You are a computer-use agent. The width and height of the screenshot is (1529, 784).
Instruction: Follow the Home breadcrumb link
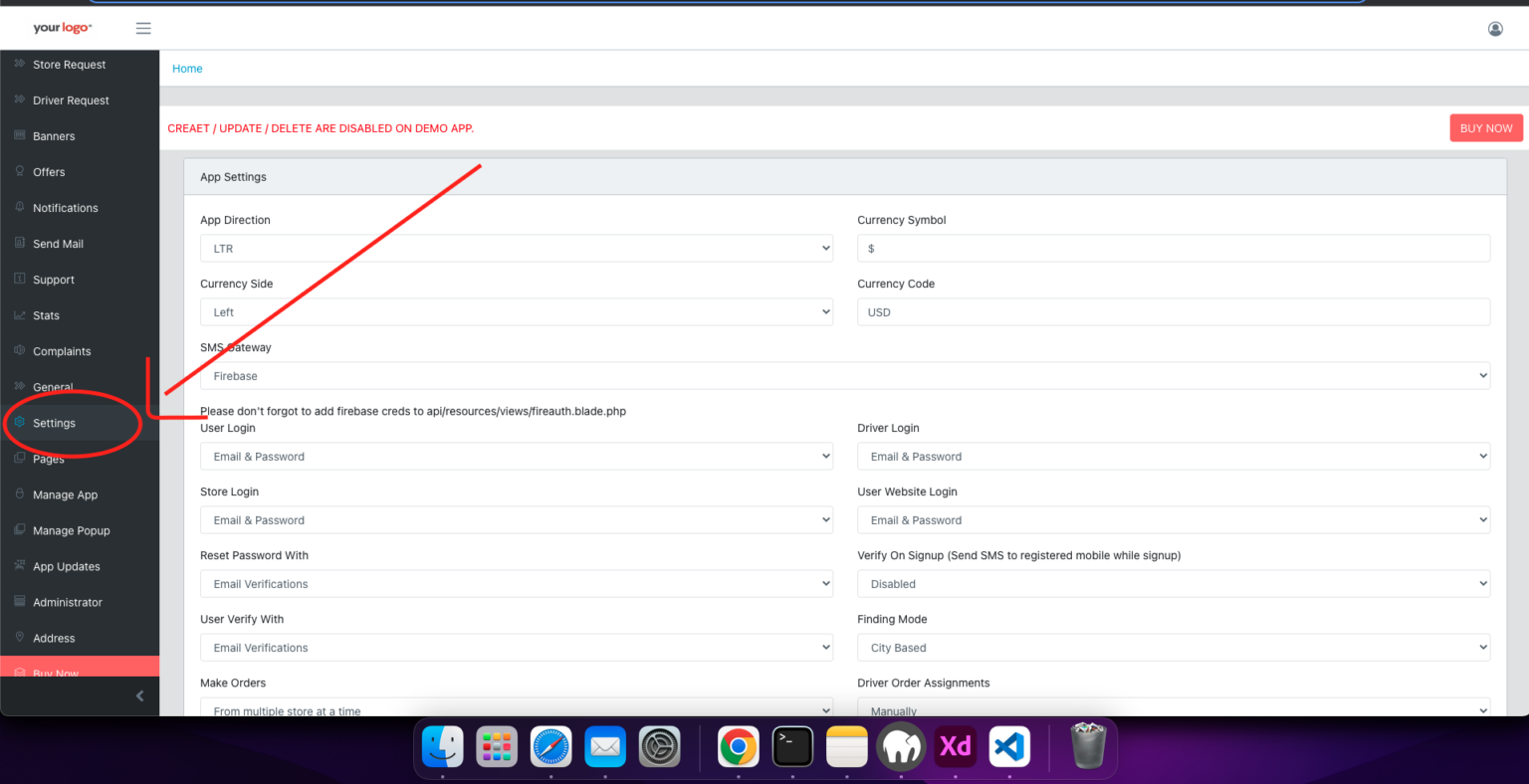click(x=187, y=68)
